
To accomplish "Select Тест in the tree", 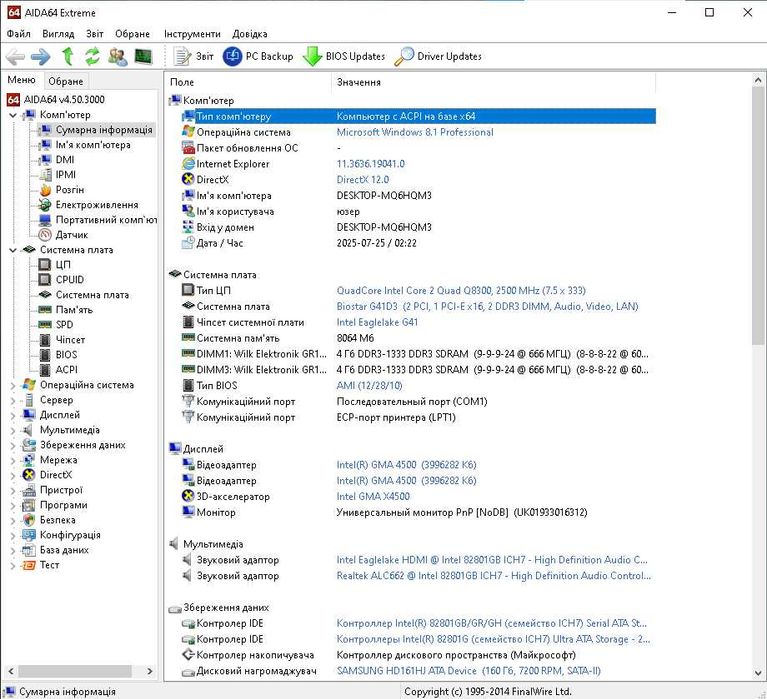I will (41, 565).
